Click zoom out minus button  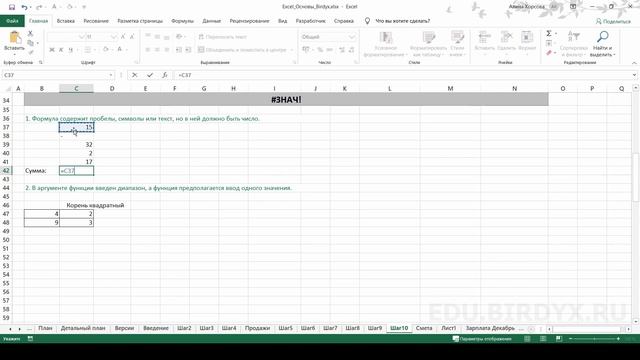click(571, 339)
